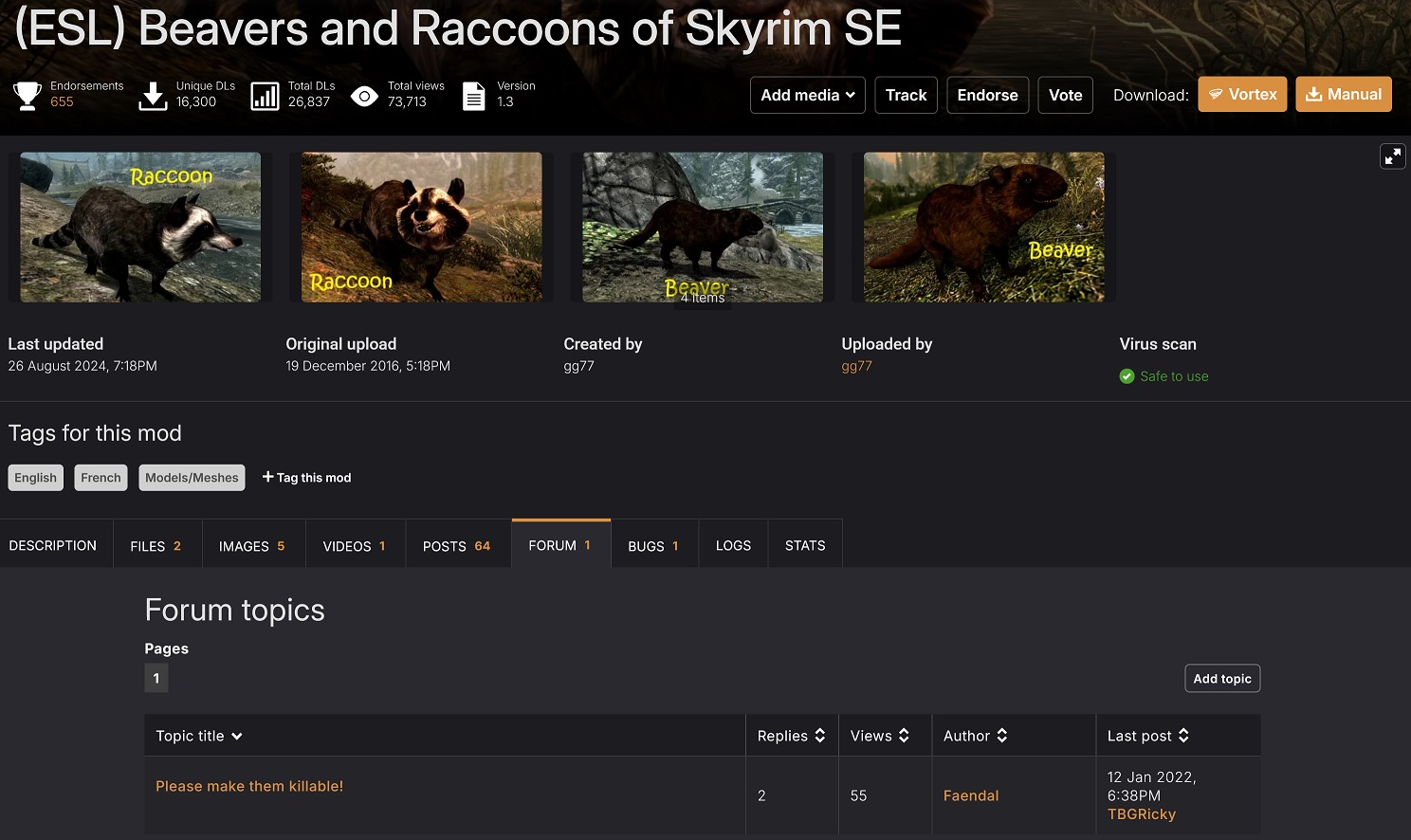Download the mod with Vortex
The image size is (1411, 840).
1242,95
